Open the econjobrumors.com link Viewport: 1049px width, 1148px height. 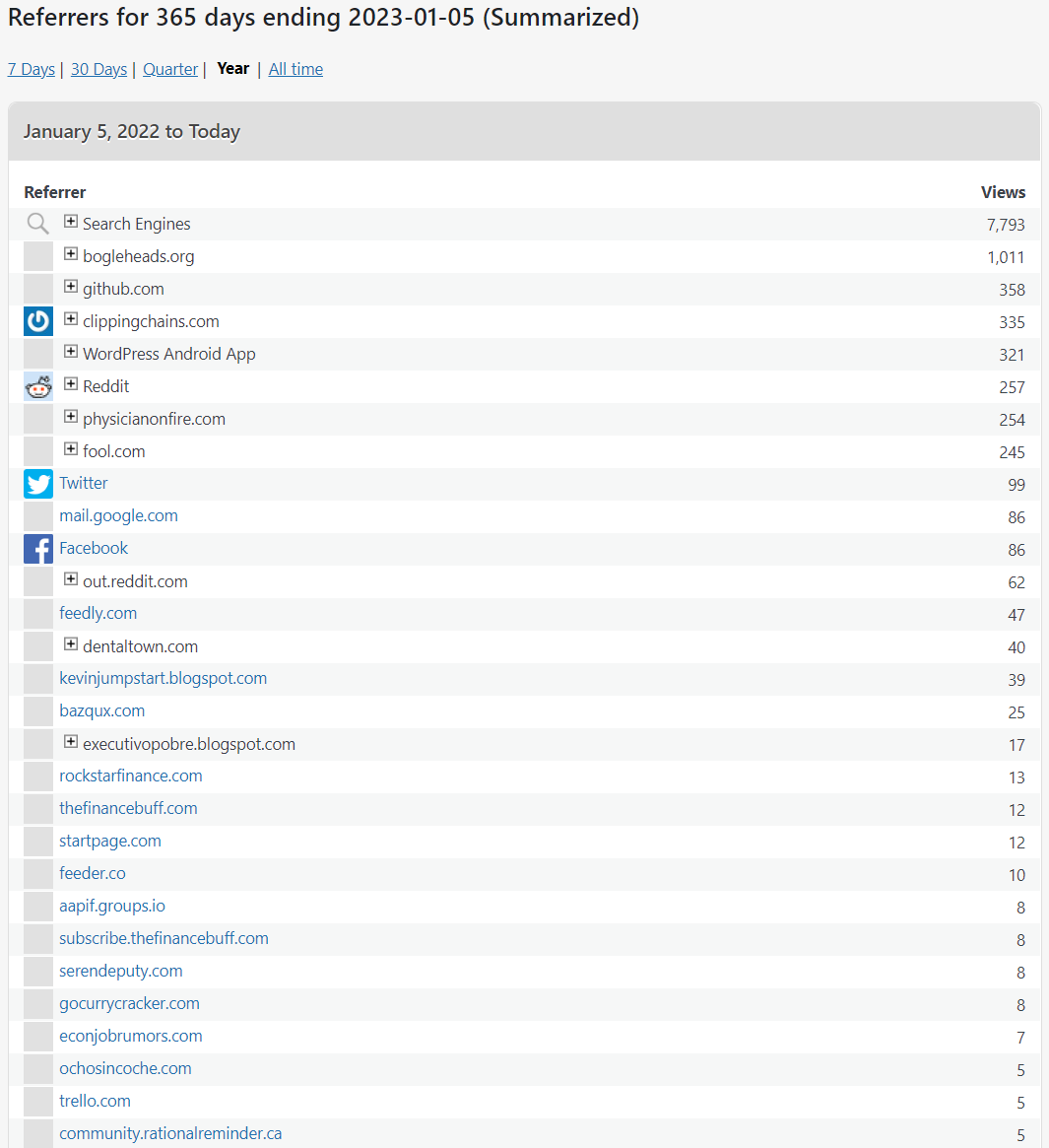pyautogui.click(x=131, y=1036)
